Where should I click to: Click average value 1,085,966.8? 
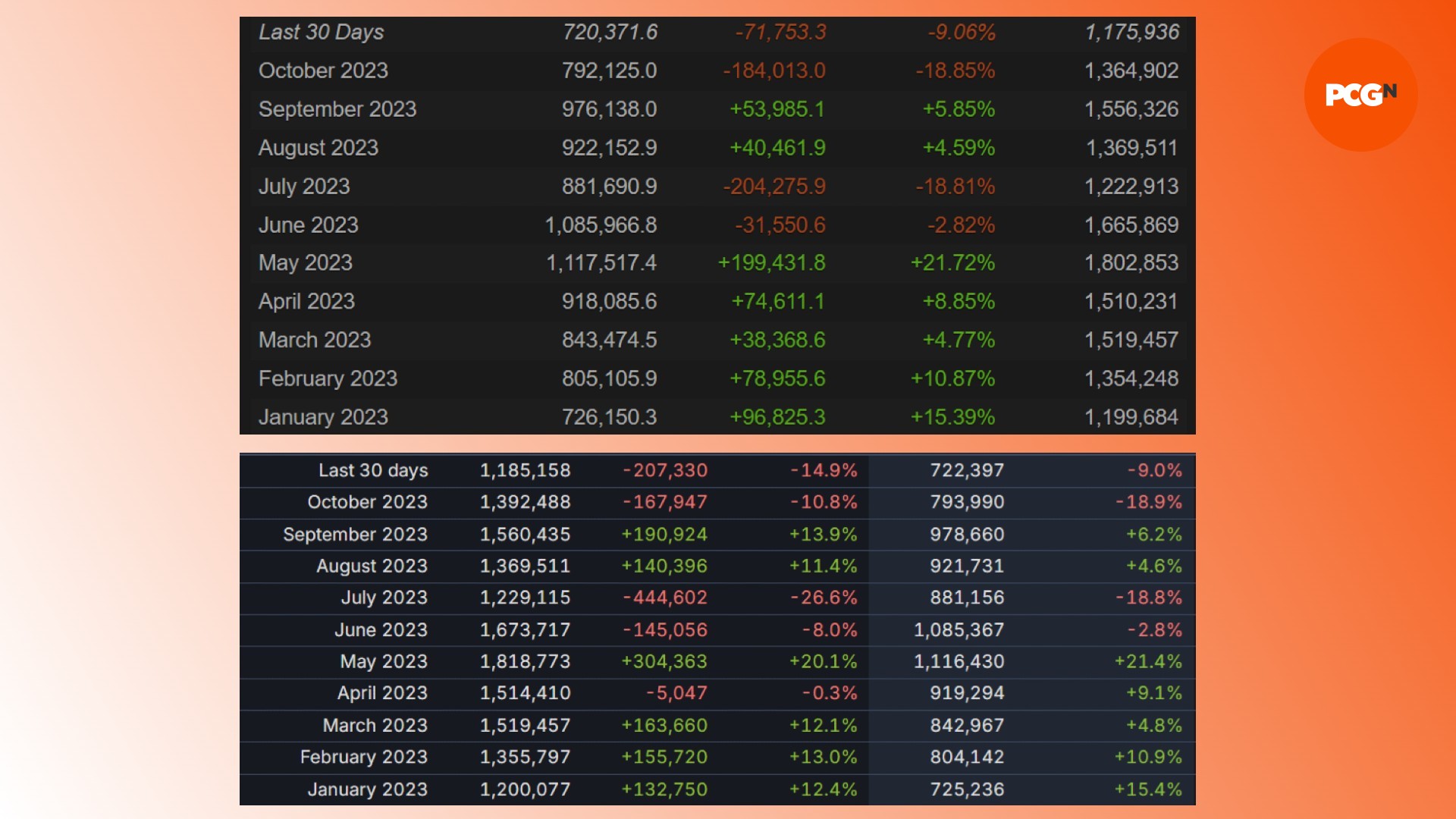601,225
